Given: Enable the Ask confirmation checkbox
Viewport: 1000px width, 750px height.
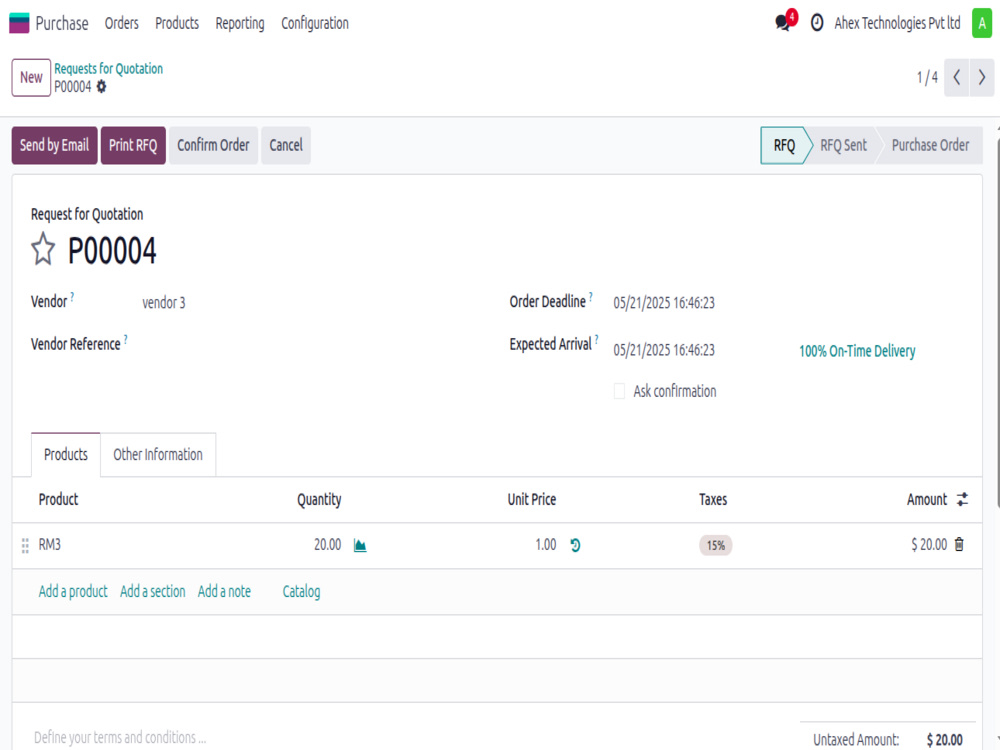Looking at the screenshot, I should click(x=619, y=391).
